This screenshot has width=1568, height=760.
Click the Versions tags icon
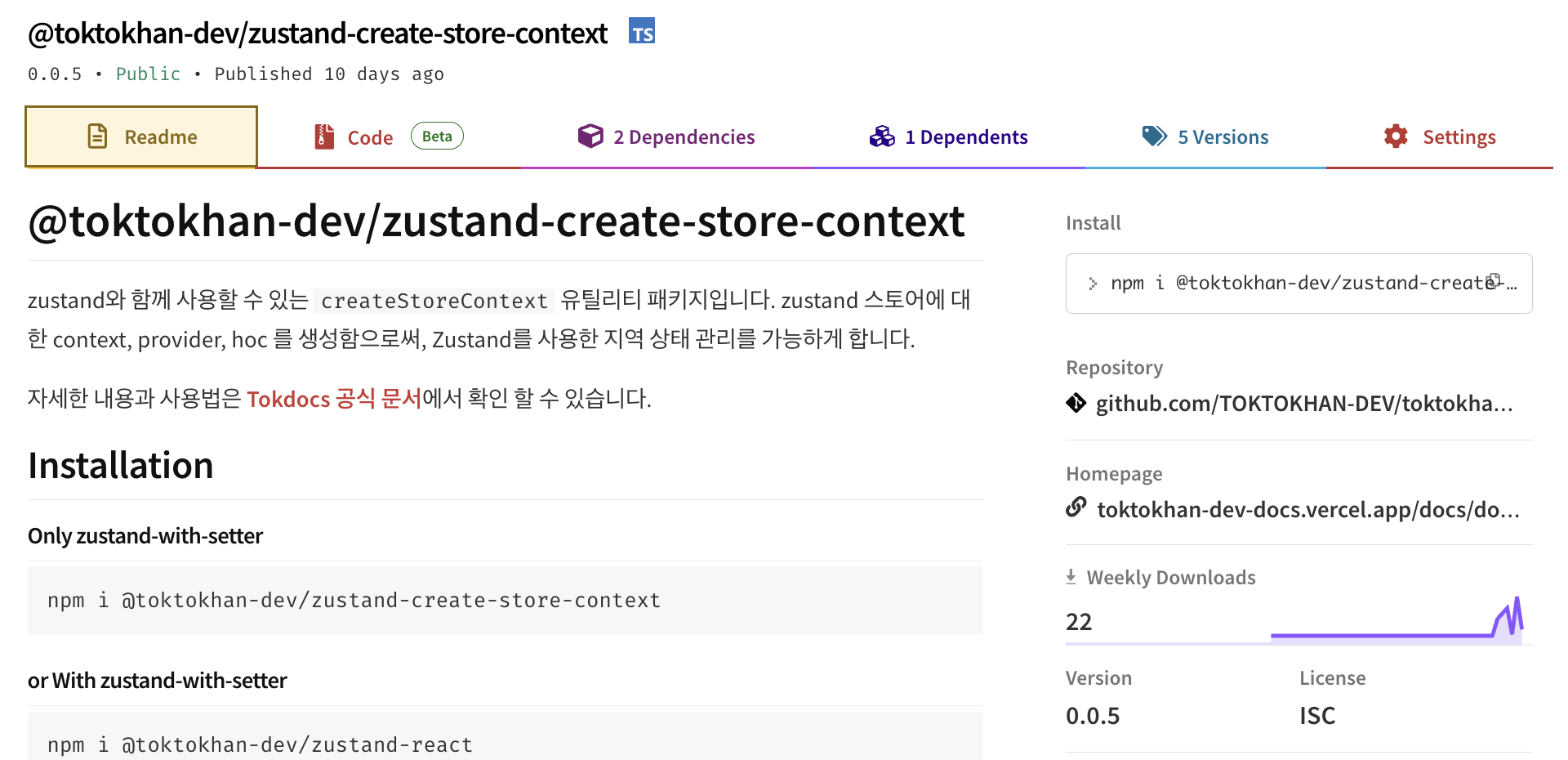(x=1154, y=136)
